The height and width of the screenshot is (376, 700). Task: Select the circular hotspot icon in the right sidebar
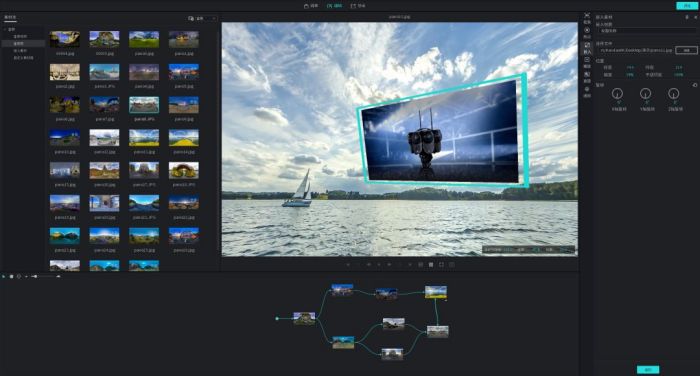coord(587,30)
